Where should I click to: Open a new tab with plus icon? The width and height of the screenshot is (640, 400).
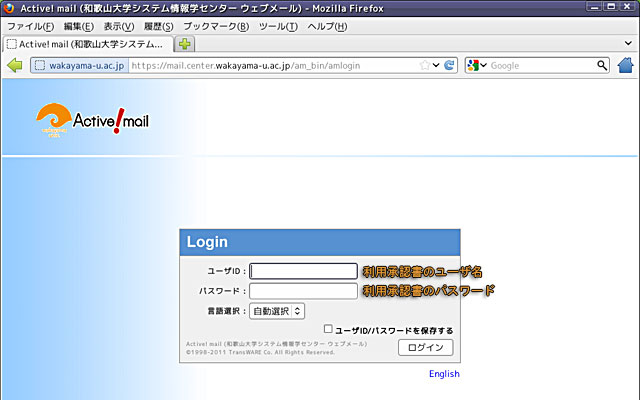click(x=185, y=44)
